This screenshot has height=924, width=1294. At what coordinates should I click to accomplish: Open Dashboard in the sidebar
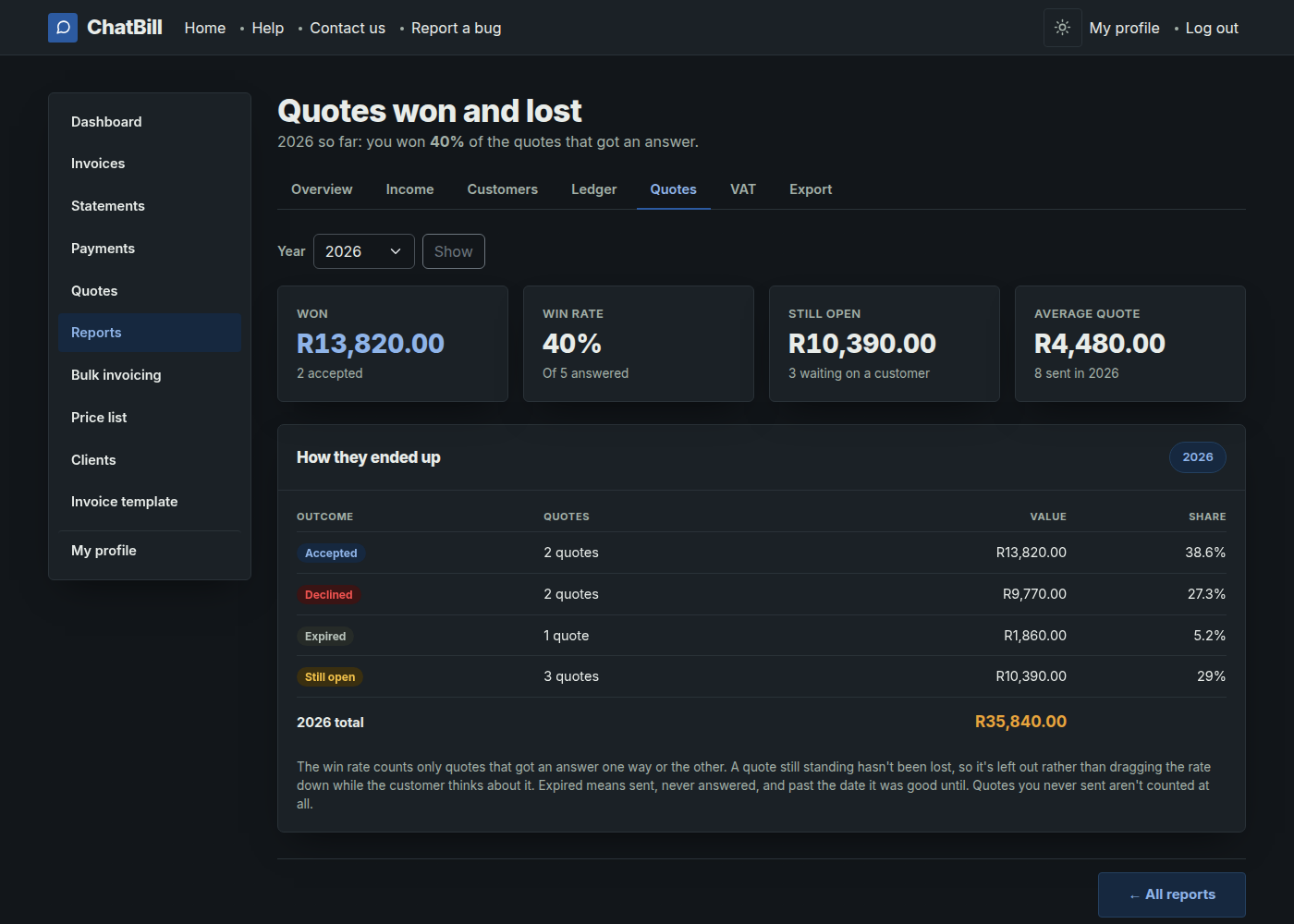[150, 122]
